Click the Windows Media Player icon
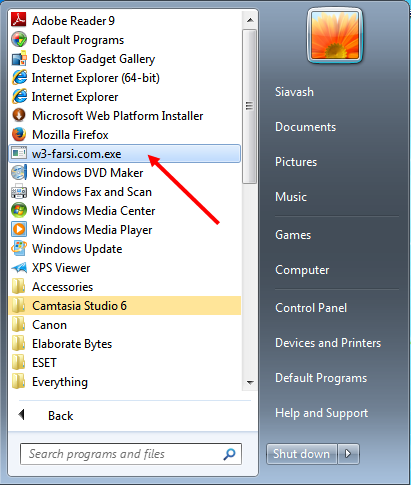Viewport: 411px width, 485px height. tap(19, 229)
